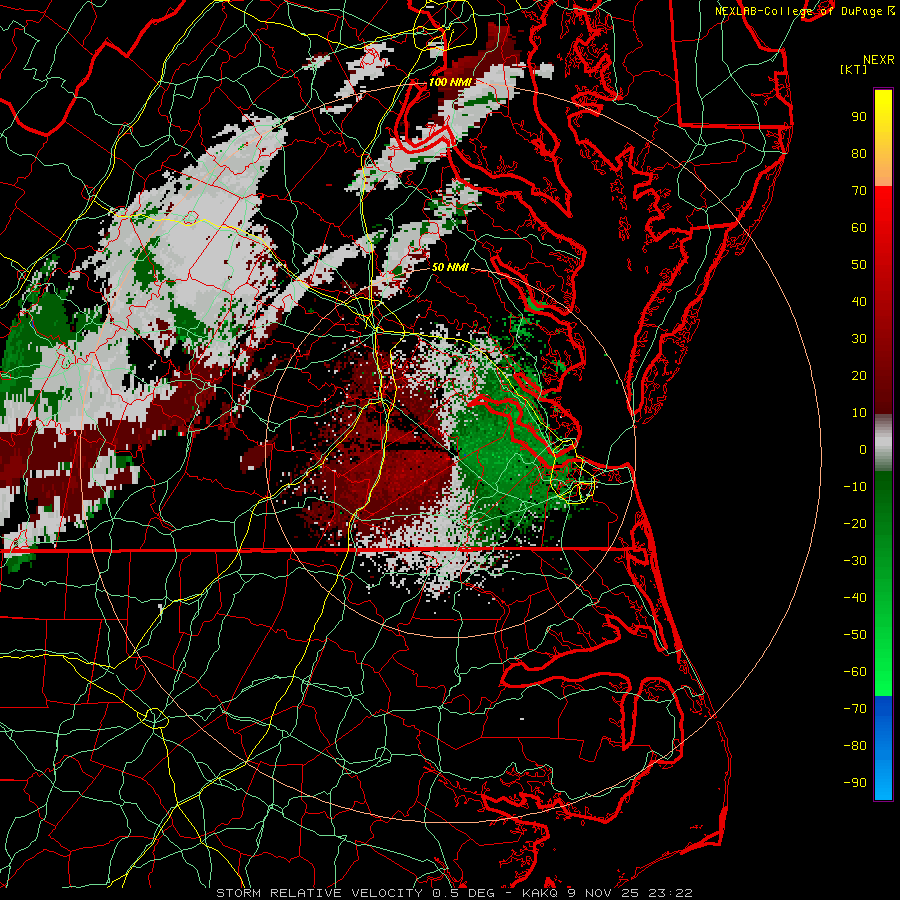Click the -20 value on the velocity scale

point(855,523)
